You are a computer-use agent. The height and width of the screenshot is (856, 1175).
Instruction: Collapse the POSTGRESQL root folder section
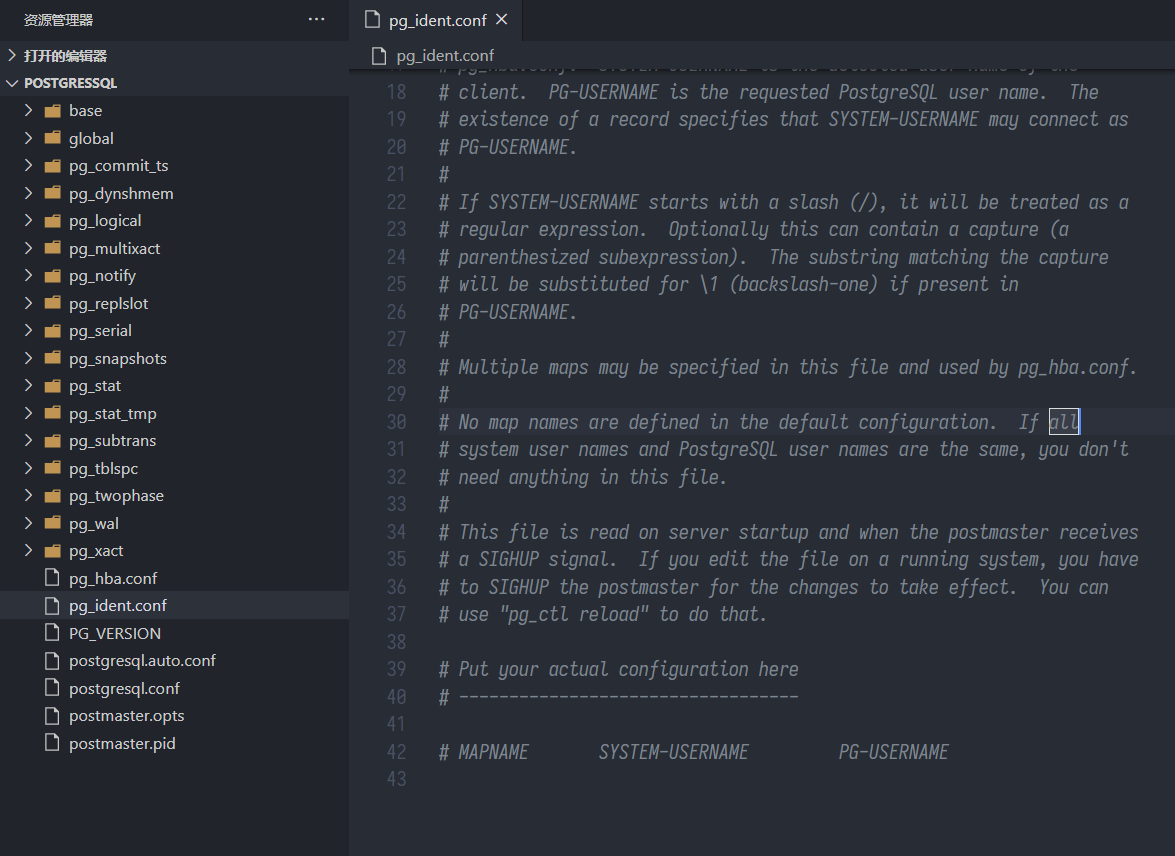(12, 83)
